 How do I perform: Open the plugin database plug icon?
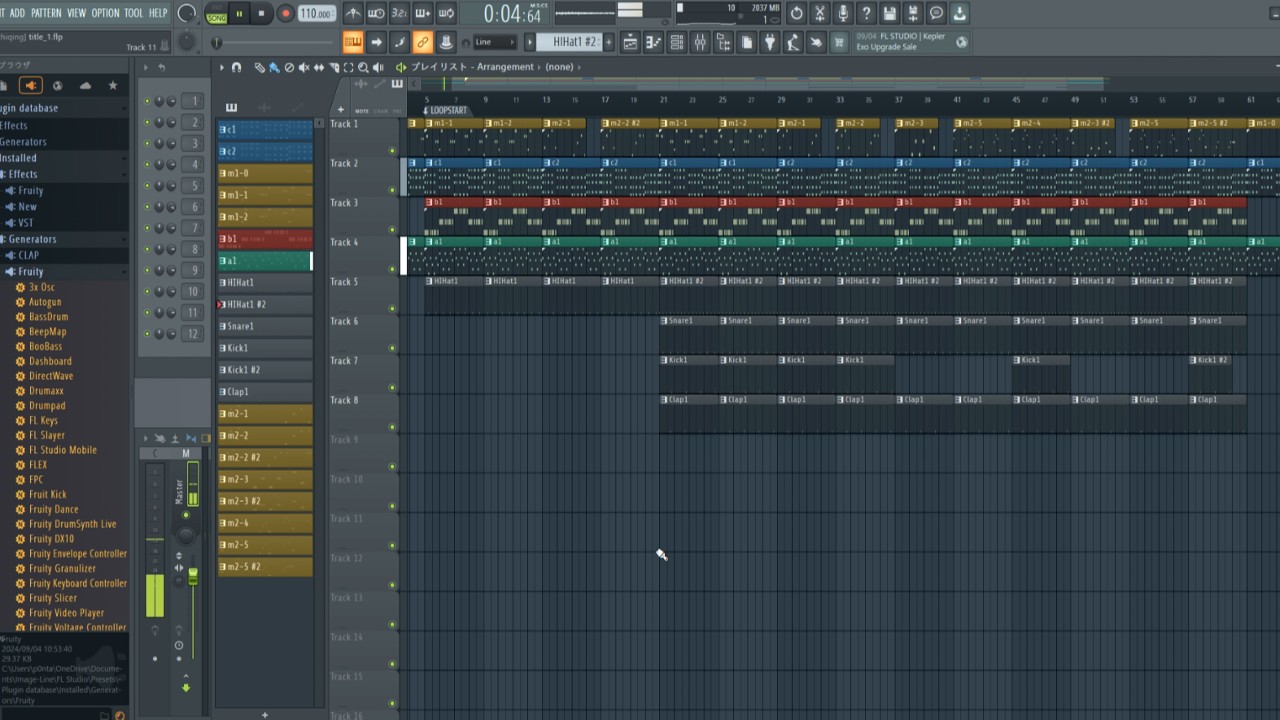pyautogui.click(x=770, y=42)
